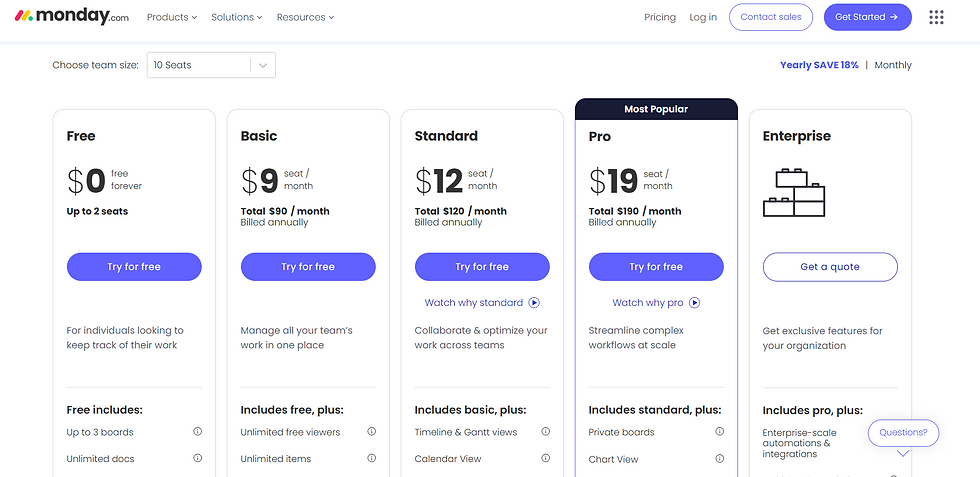980x477 pixels.
Task: Expand the Solutions menu
Action: [237, 18]
